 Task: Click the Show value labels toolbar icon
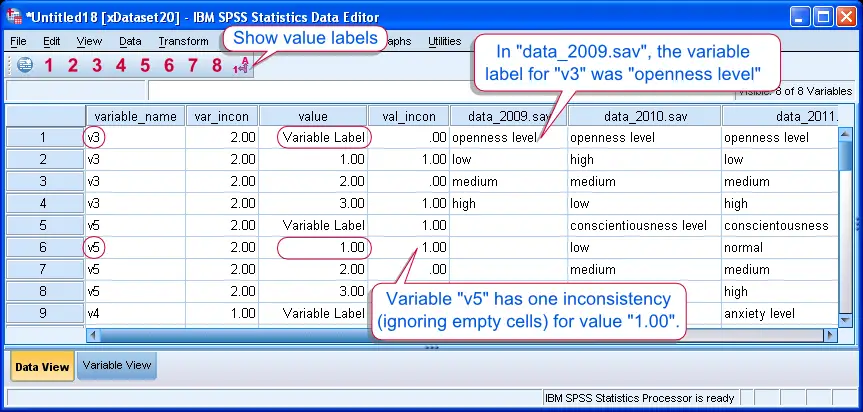pyautogui.click(x=243, y=67)
